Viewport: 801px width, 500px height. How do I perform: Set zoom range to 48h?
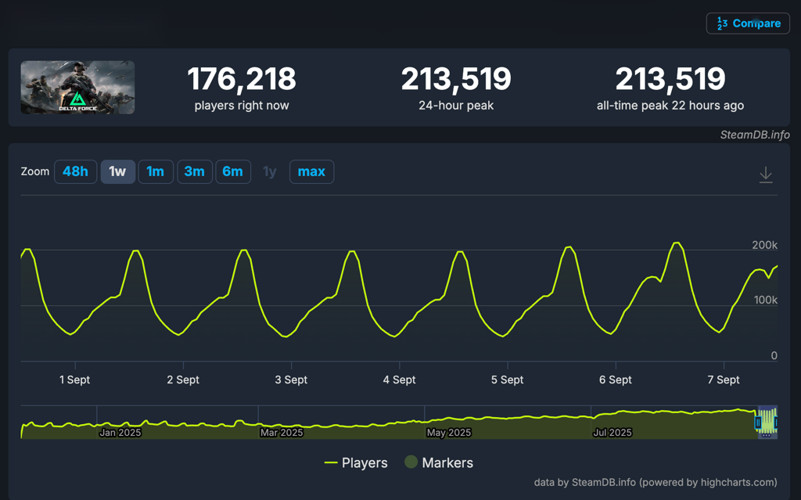pyautogui.click(x=75, y=172)
